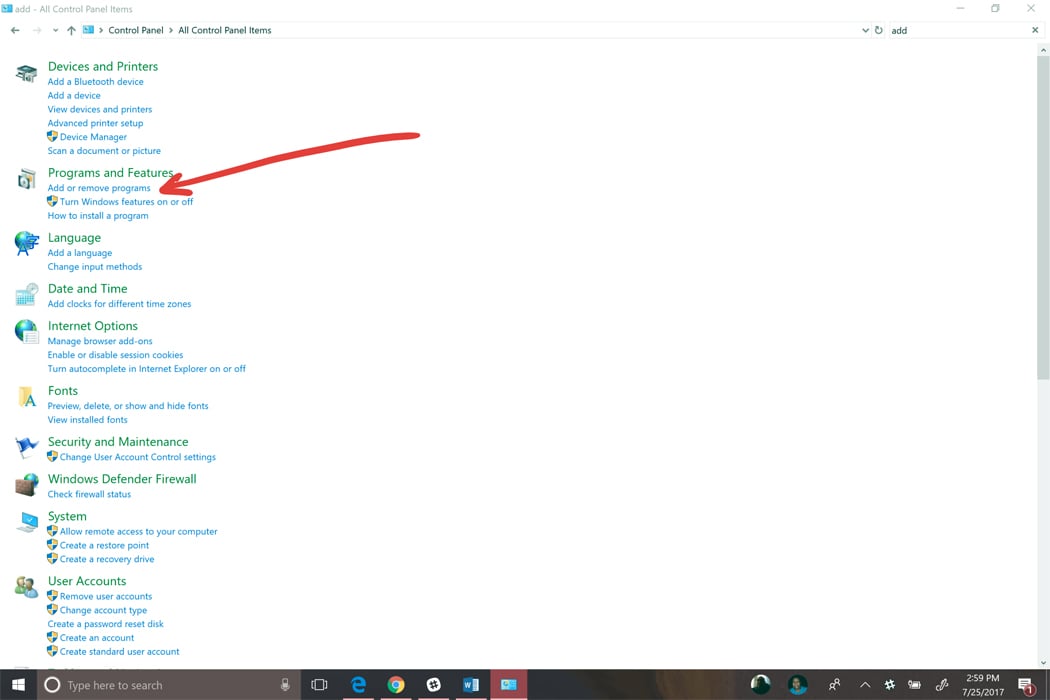Launch Microsoft Edge from the taskbar
Image resolution: width=1050 pixels, height=700 pixels.
tap(358, 684)
